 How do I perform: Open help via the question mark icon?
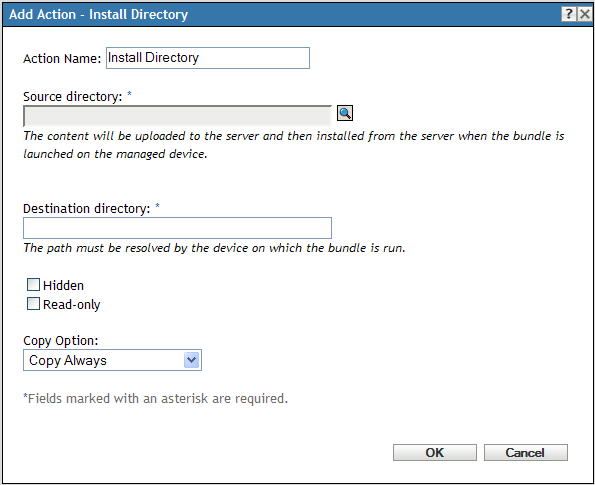click(x=568, y=14)
